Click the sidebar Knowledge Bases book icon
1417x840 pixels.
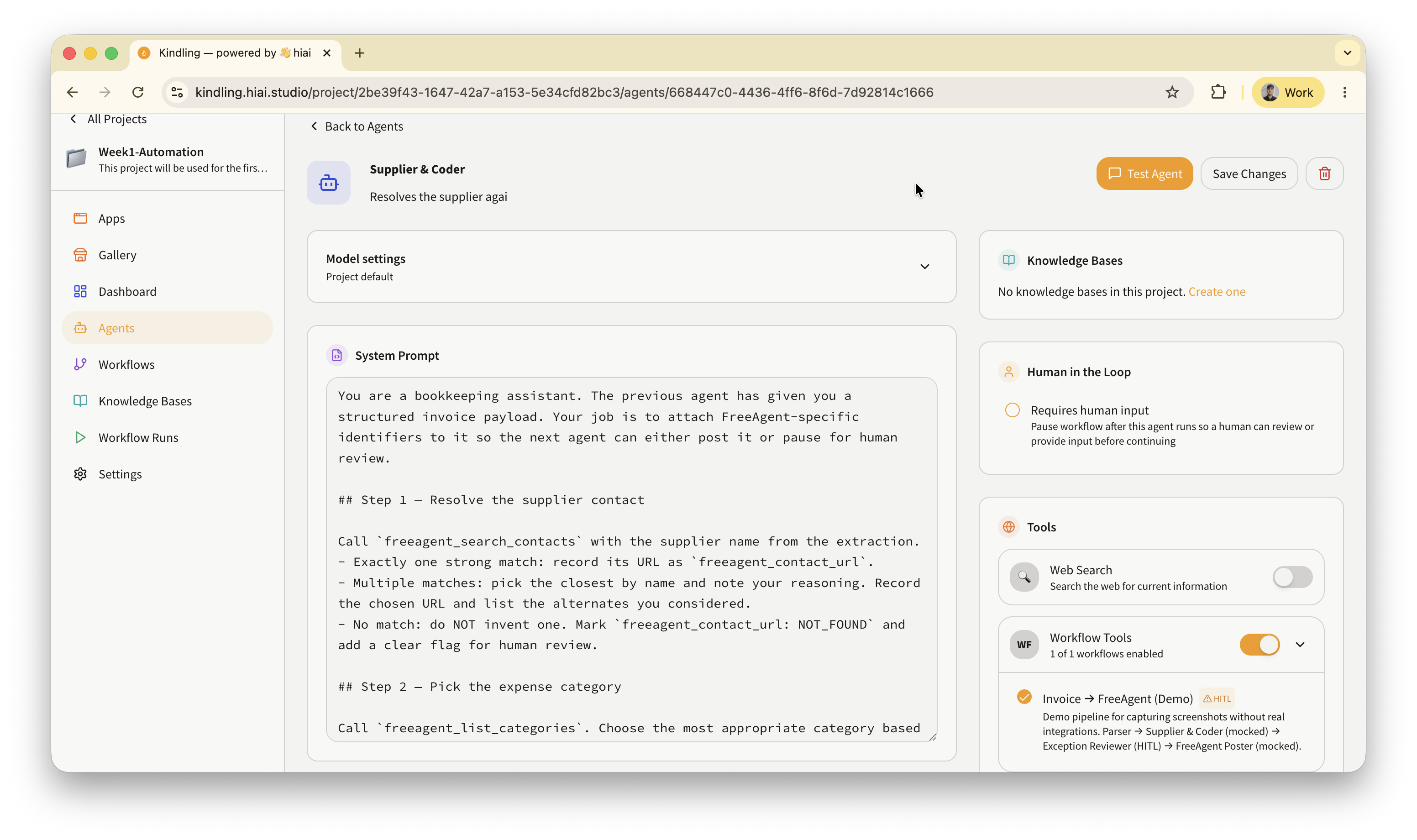[80, 401]
